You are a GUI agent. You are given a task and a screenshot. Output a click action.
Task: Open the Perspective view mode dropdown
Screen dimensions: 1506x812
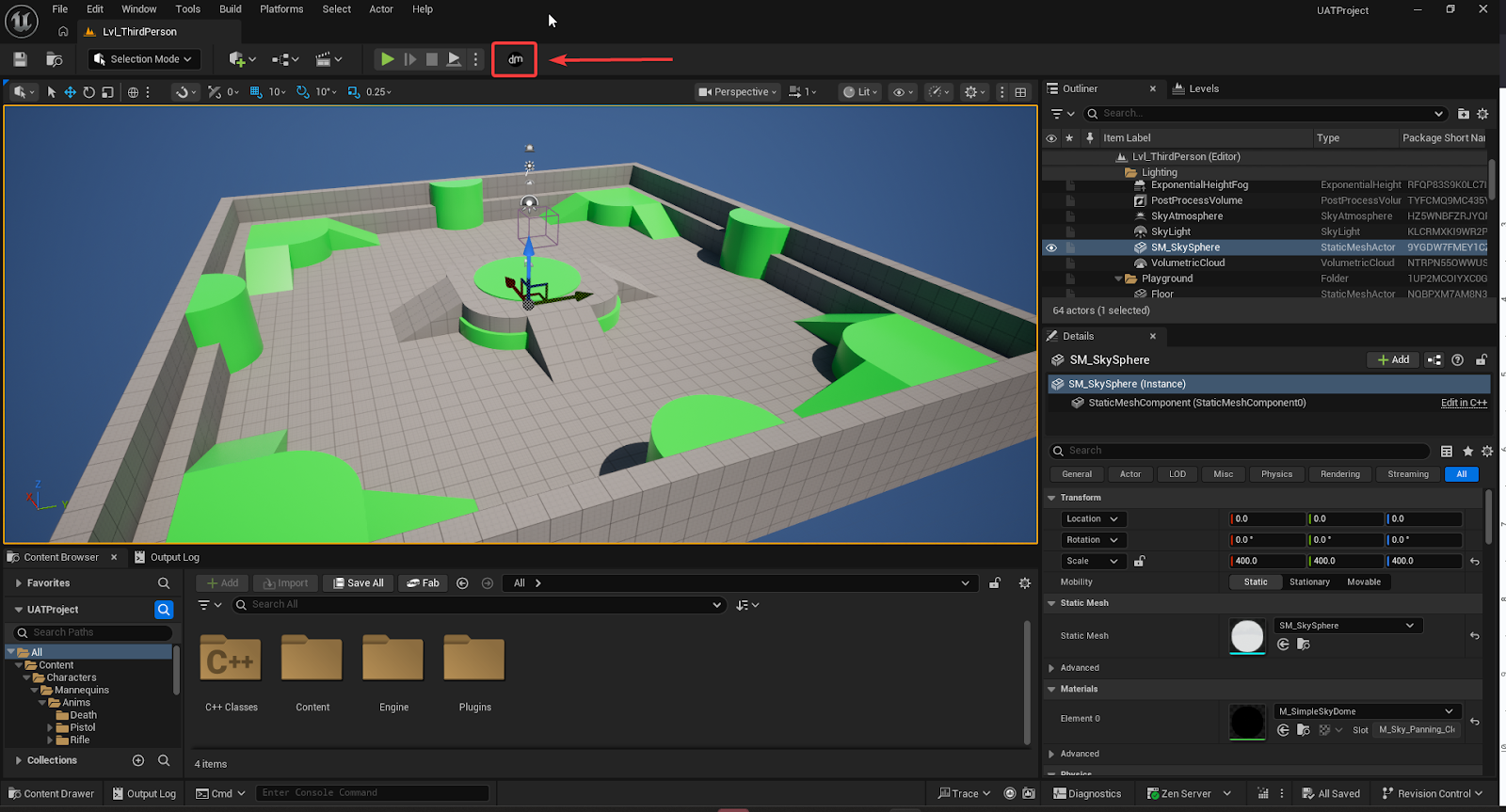point(737,92)
